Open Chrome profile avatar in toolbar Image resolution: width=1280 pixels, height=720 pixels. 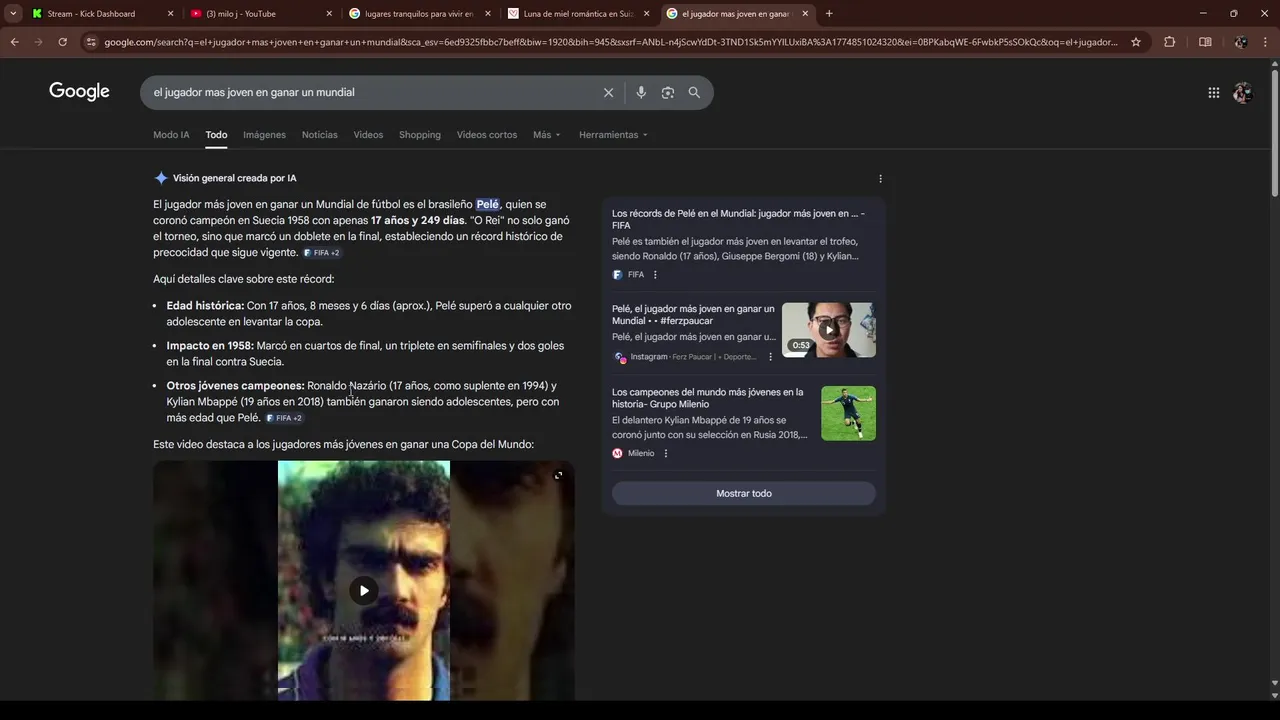point(1240,42)
